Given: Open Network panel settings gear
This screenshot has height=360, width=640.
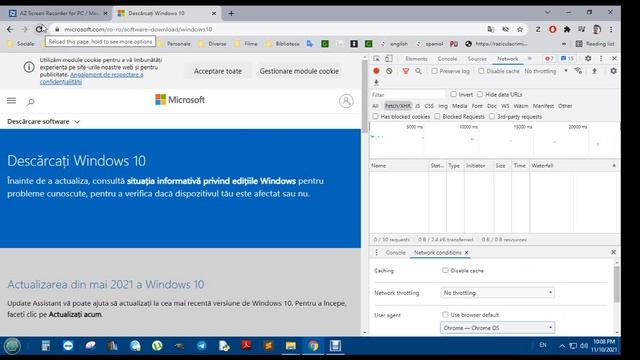Looking at the screenshot, I should 613,71.
